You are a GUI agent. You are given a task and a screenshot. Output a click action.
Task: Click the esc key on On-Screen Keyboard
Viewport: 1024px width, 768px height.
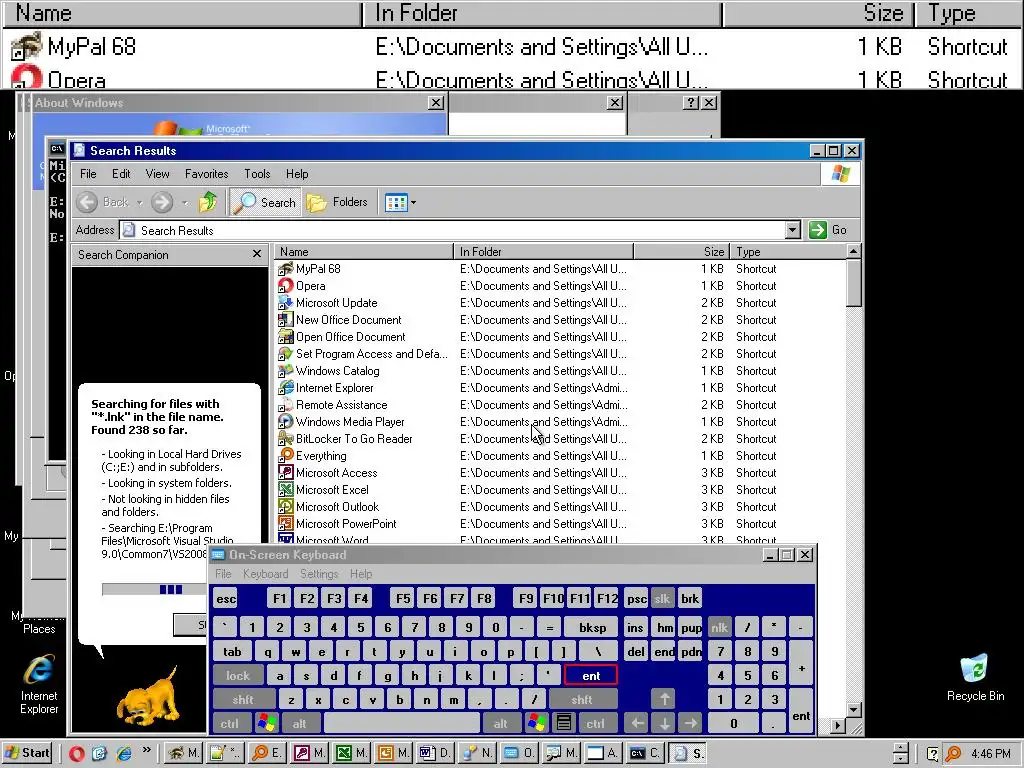pos(226,598)
